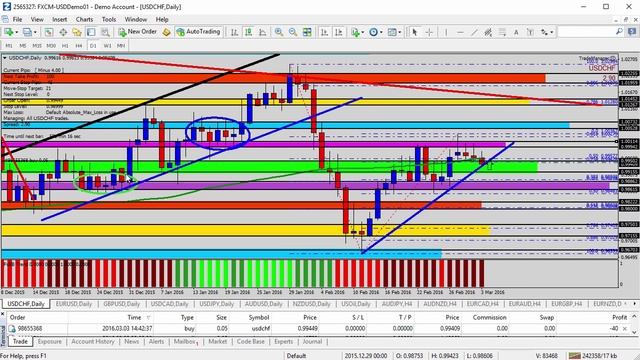Click the terminal scrollbar down arrow
This screenshot has height=360, width=640.
(x=634, y=332)
